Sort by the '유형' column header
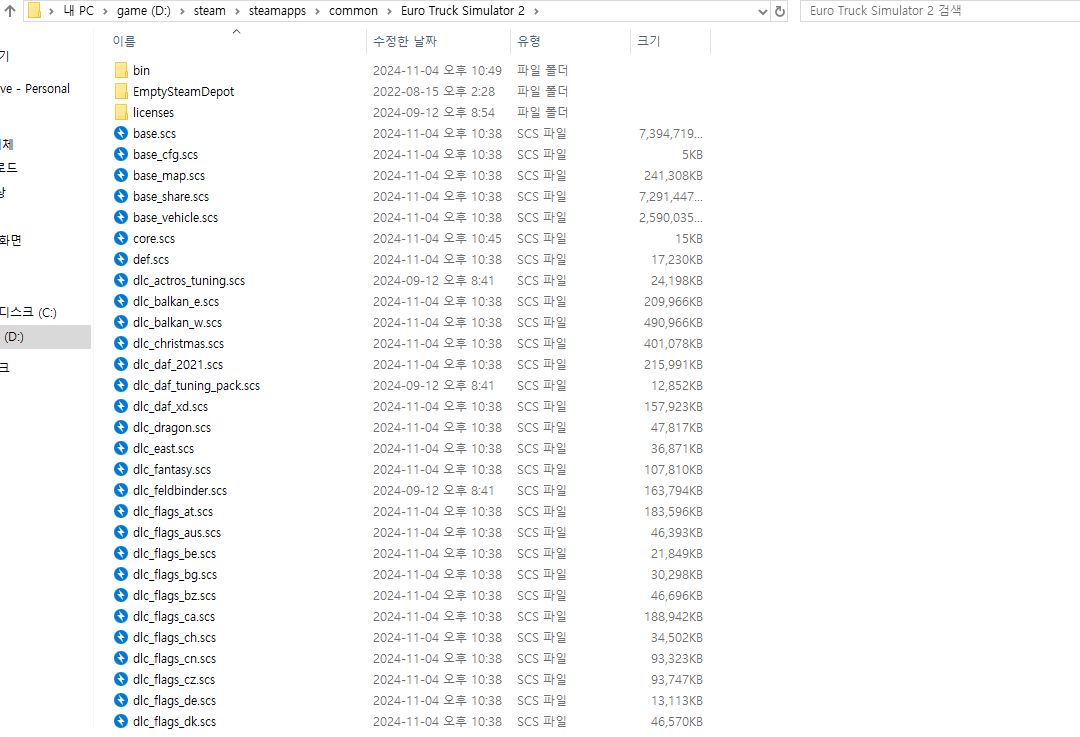The height and width of the screenshot is (737, 1080). pyautogui.click(x=529, y=41)
